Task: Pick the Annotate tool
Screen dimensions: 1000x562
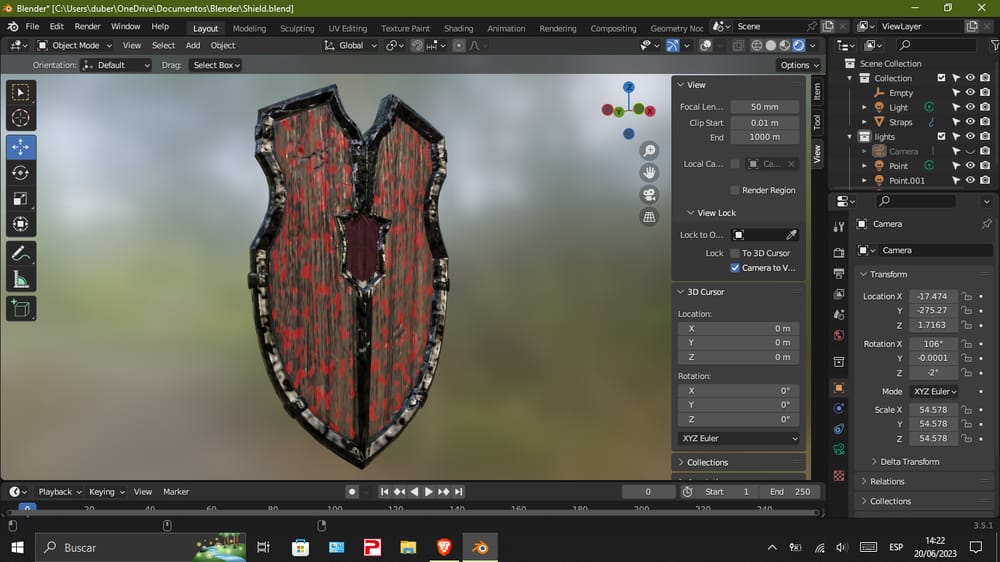Action: [x=20, y=254]
